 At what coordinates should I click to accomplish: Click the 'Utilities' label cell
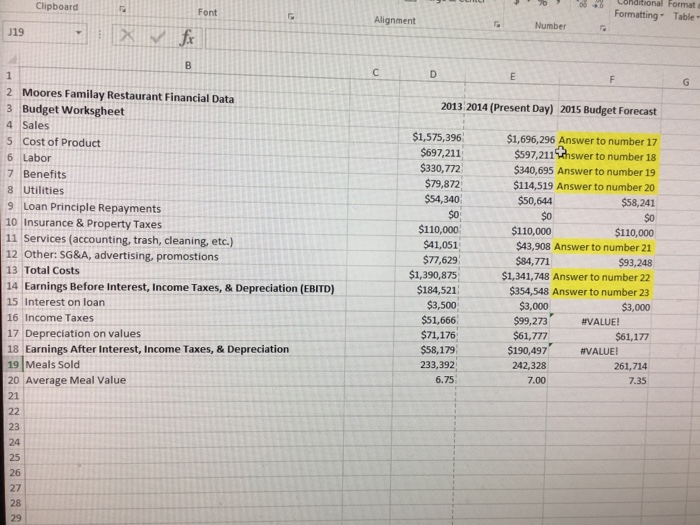tap(43, 190)
